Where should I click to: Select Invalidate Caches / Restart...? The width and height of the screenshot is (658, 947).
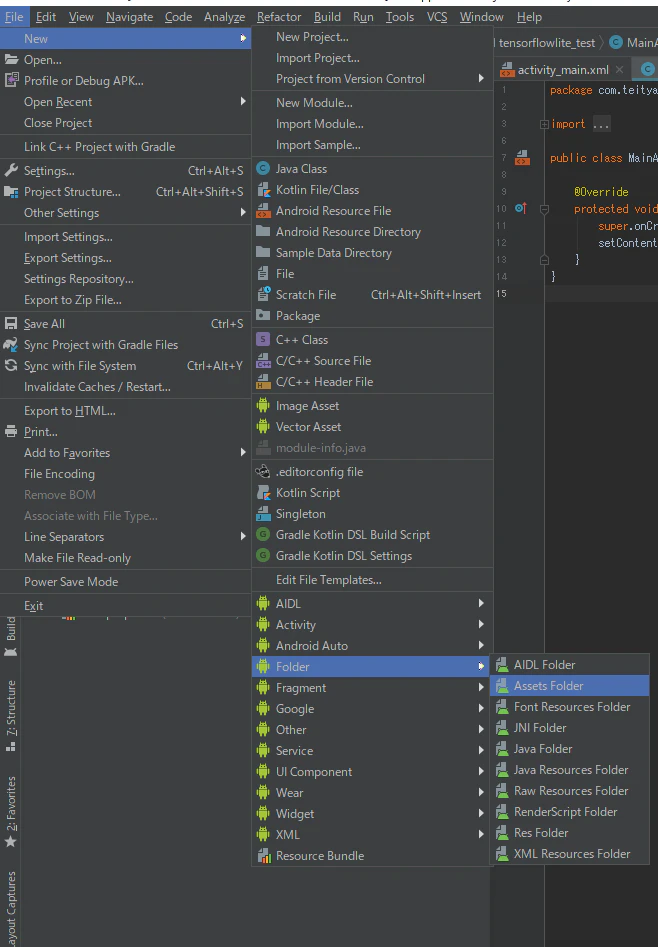[x=126, y=387]
